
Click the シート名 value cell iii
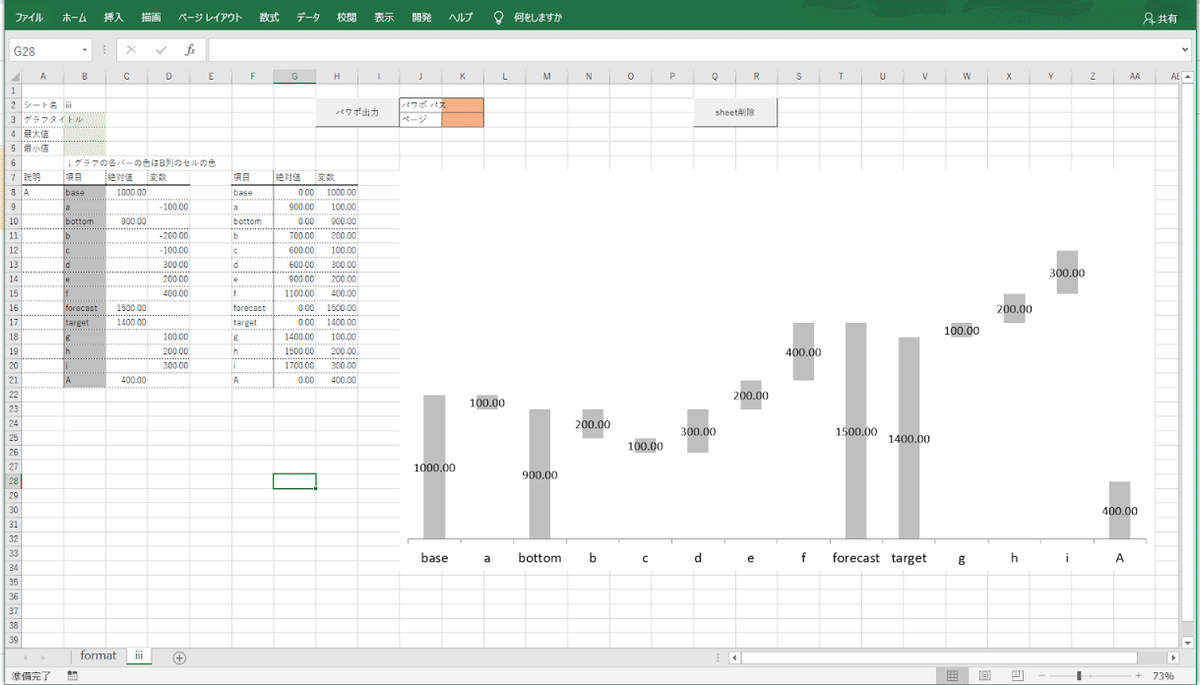[84, 105]
